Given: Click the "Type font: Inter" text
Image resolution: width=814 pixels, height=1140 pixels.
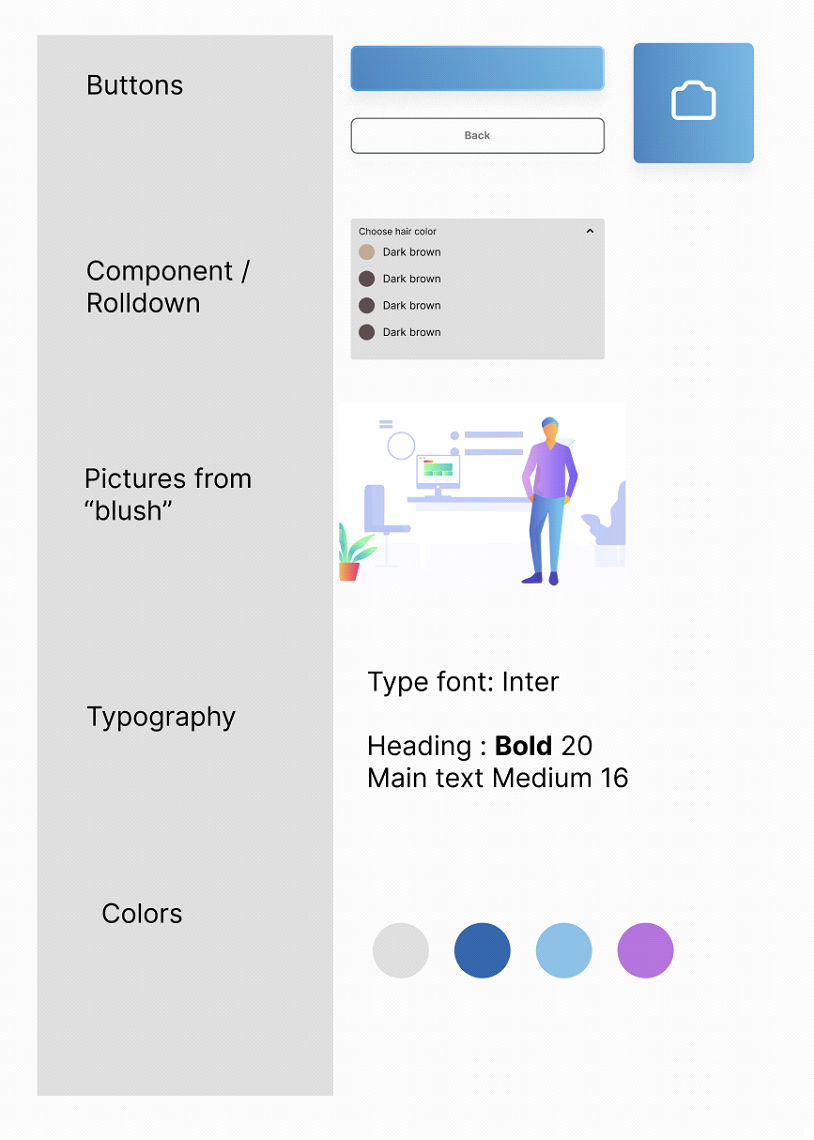Looking at the screenshot, I should 462,682.
